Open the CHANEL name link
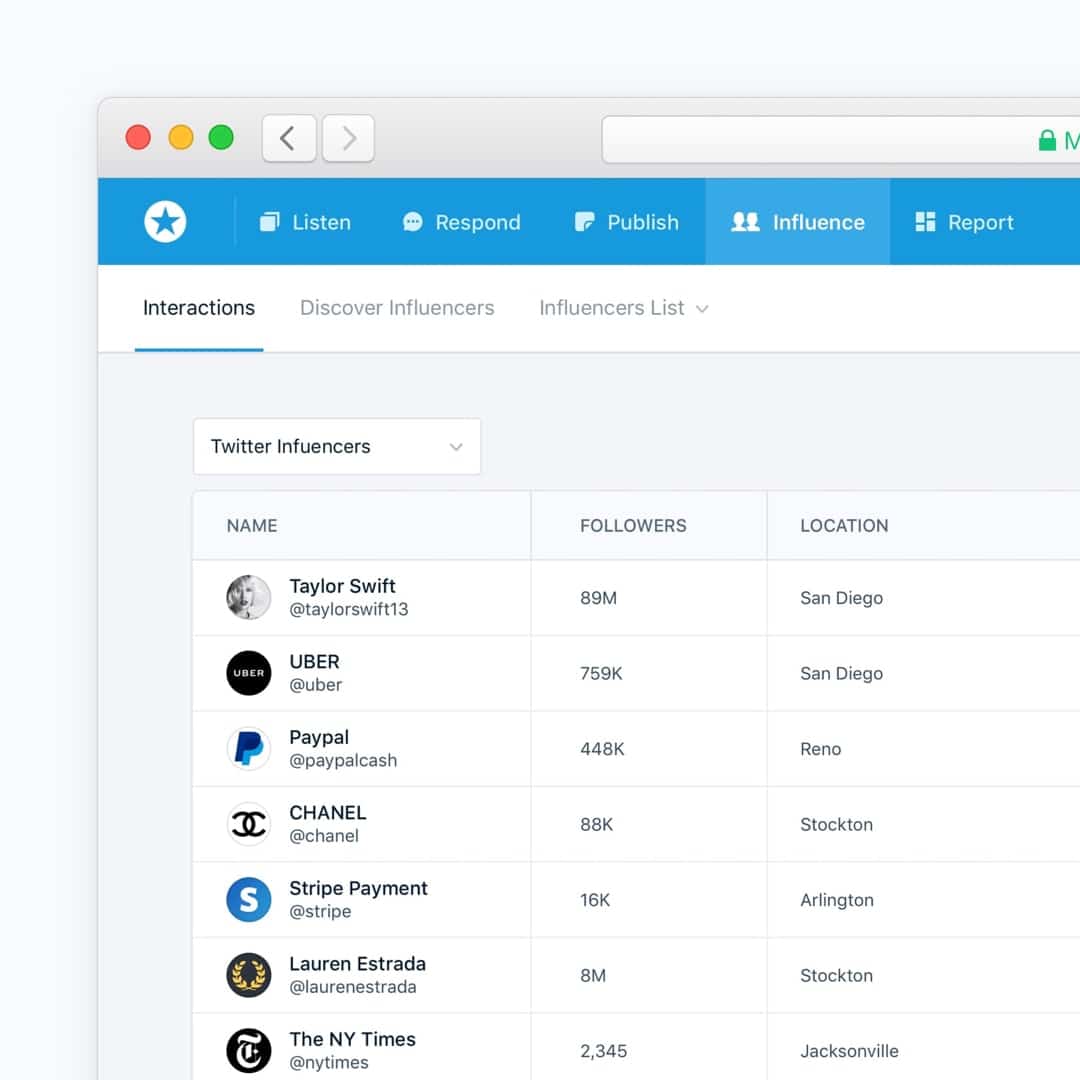The height and width of the screenshot is (1080, 1080). pyautogui.click(x=328, y=813)
